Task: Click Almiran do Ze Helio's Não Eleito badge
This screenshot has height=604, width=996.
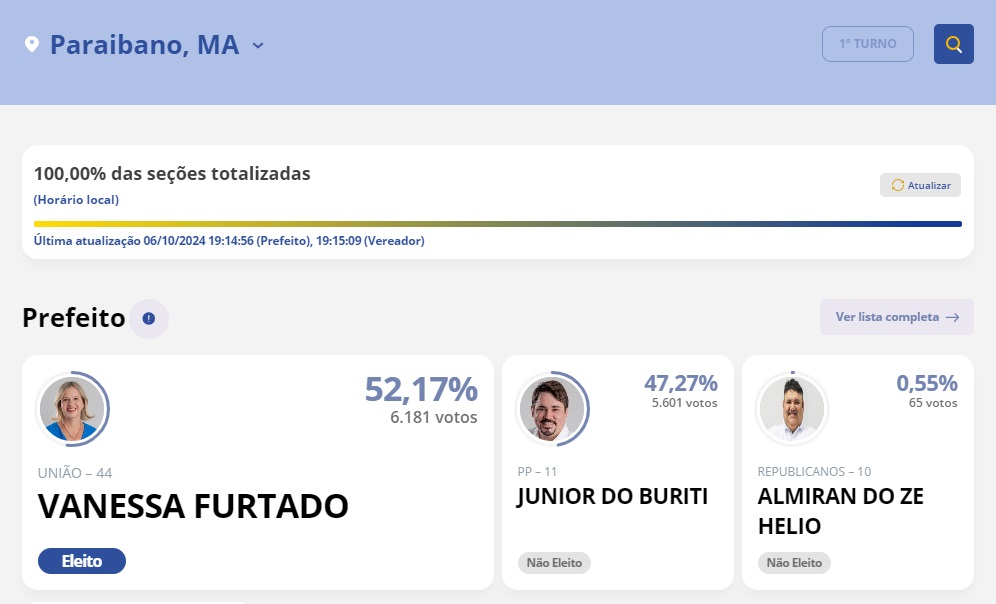Action: [x=794, y=563]
